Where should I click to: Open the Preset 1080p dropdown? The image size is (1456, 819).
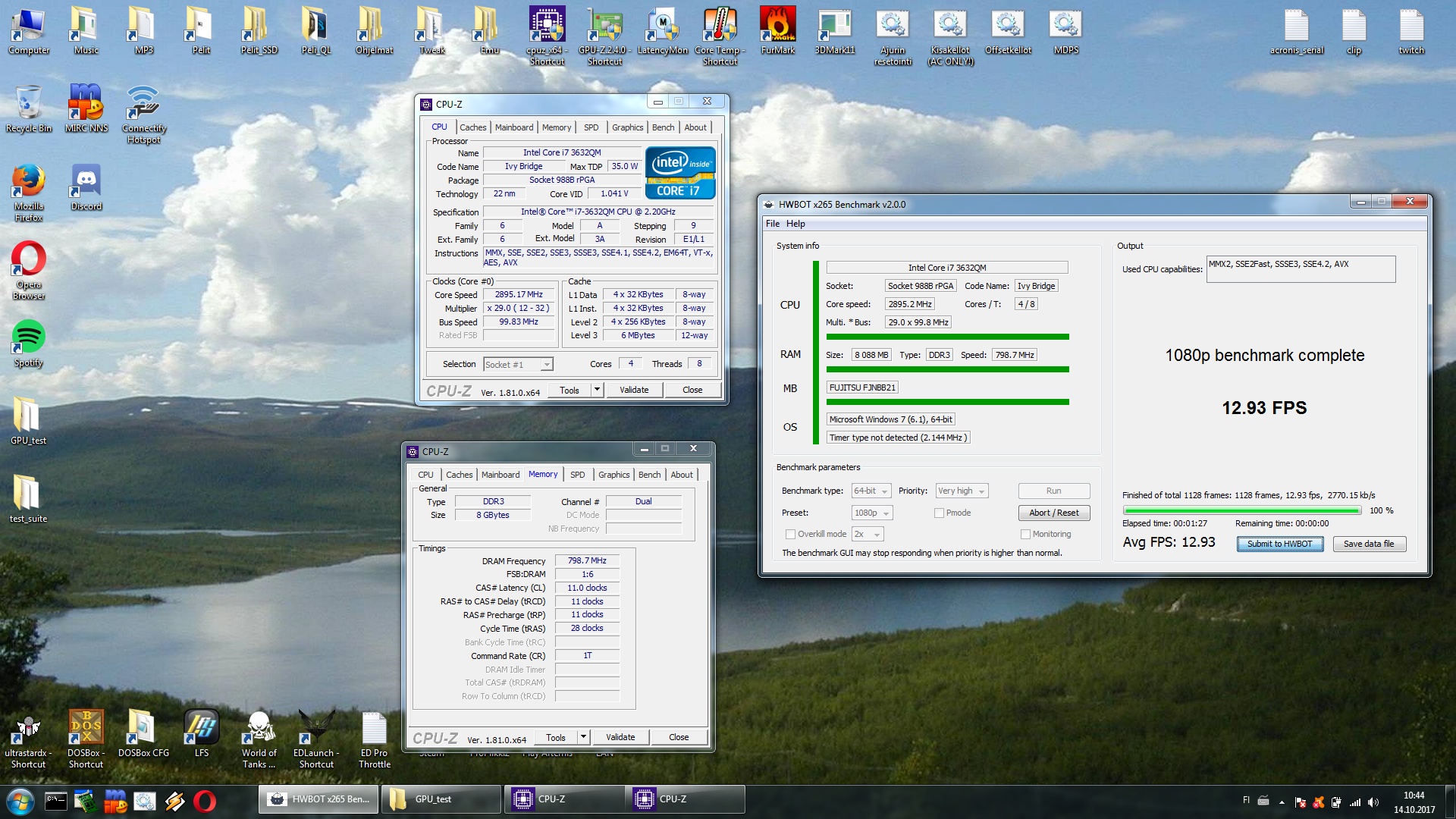[x=872, y=513]
